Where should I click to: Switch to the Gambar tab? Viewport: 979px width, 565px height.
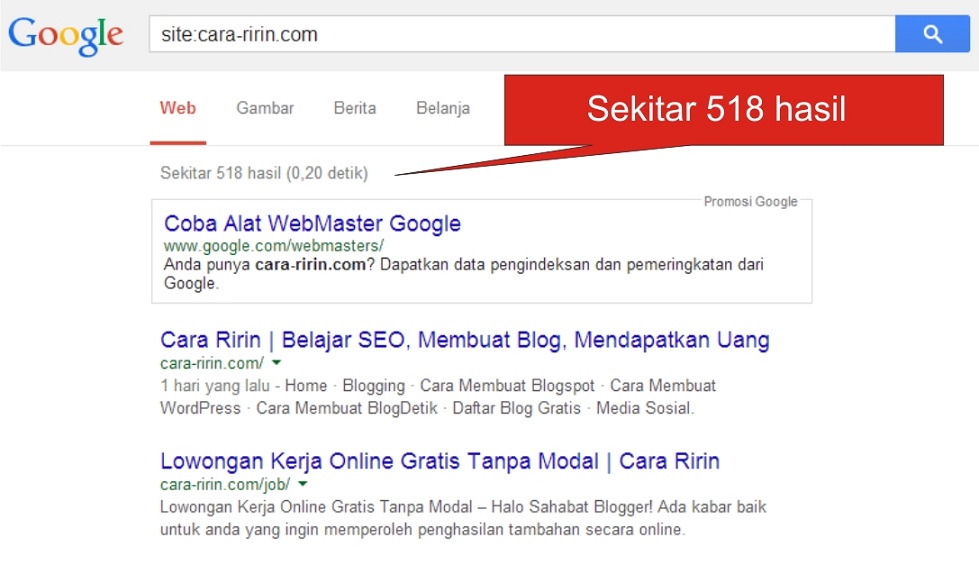click(265, 108)
